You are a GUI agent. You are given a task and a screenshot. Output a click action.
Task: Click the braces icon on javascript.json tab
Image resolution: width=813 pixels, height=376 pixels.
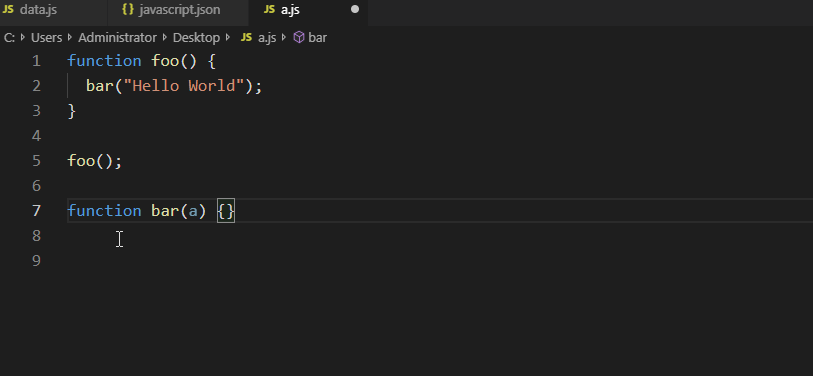(x=128, y=10)
